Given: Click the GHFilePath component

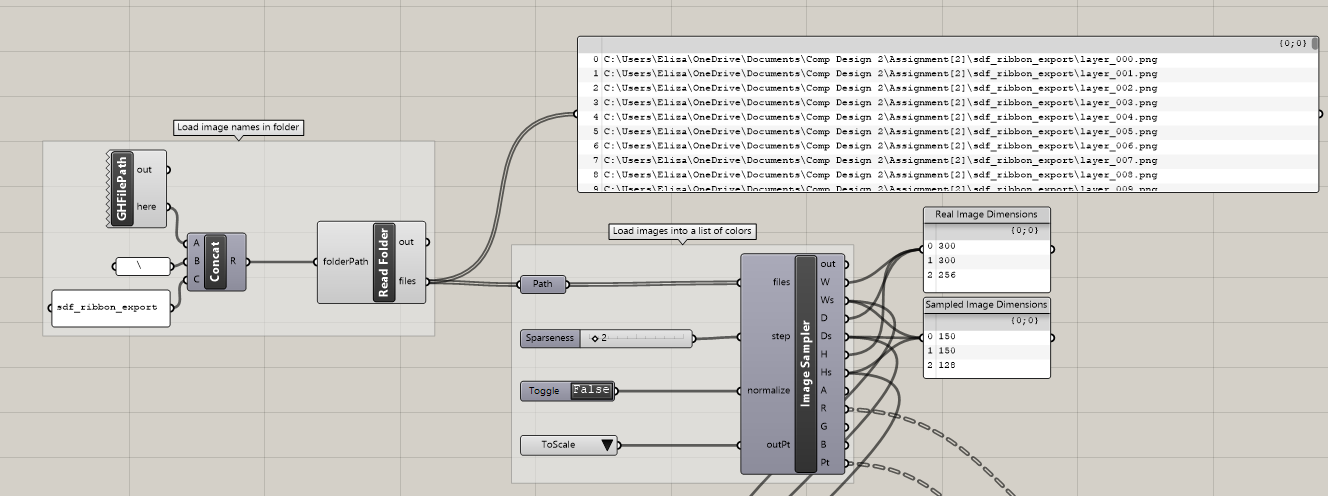Looking at the screenshot, I should [124, 188].
